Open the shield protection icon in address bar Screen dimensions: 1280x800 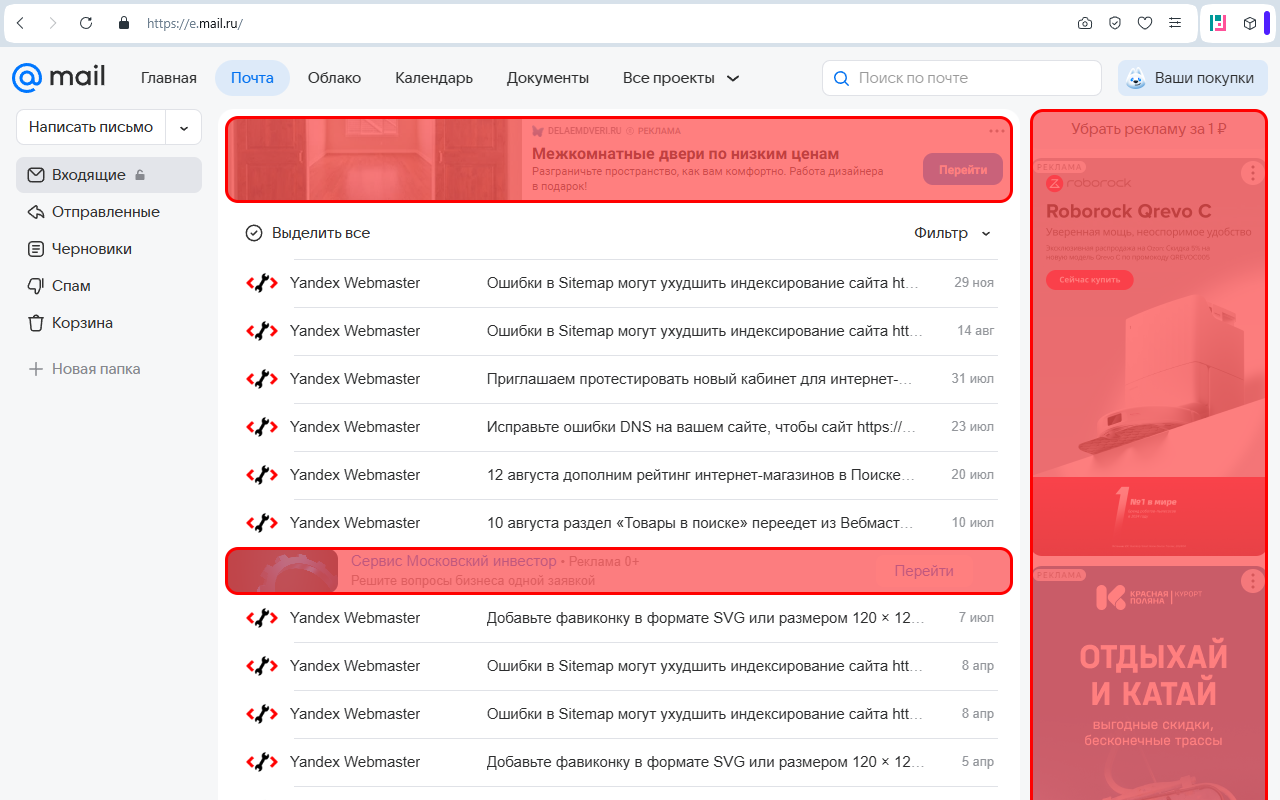click(1115, 23)
